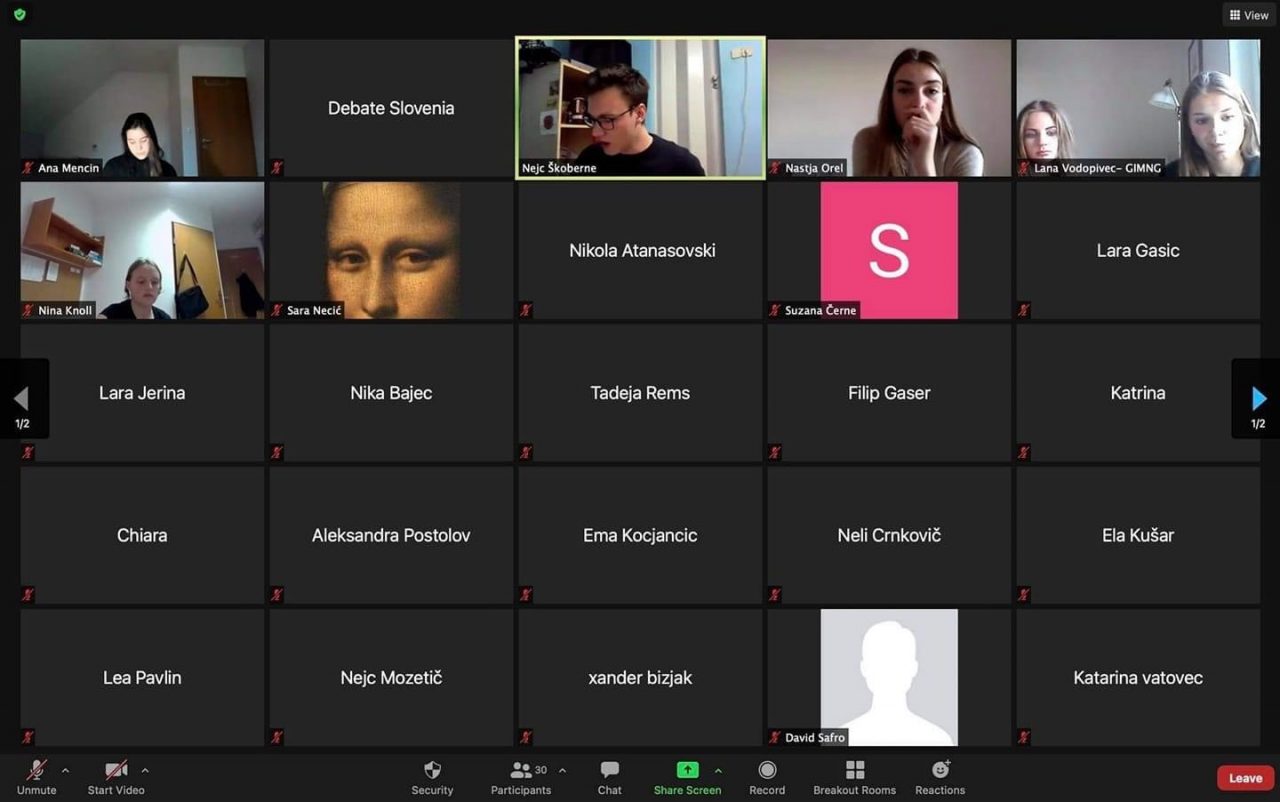Go to next gallery page arrow
The height and width of the screenshot is (802, 1280).
pyautogui.click(x=1258, y=399)
